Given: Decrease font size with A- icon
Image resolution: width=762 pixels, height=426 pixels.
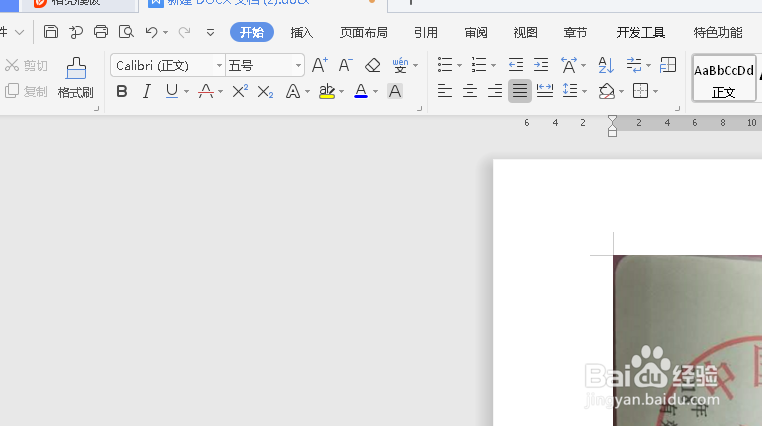Looking at the screenshot, I should [x=345, y=65].
